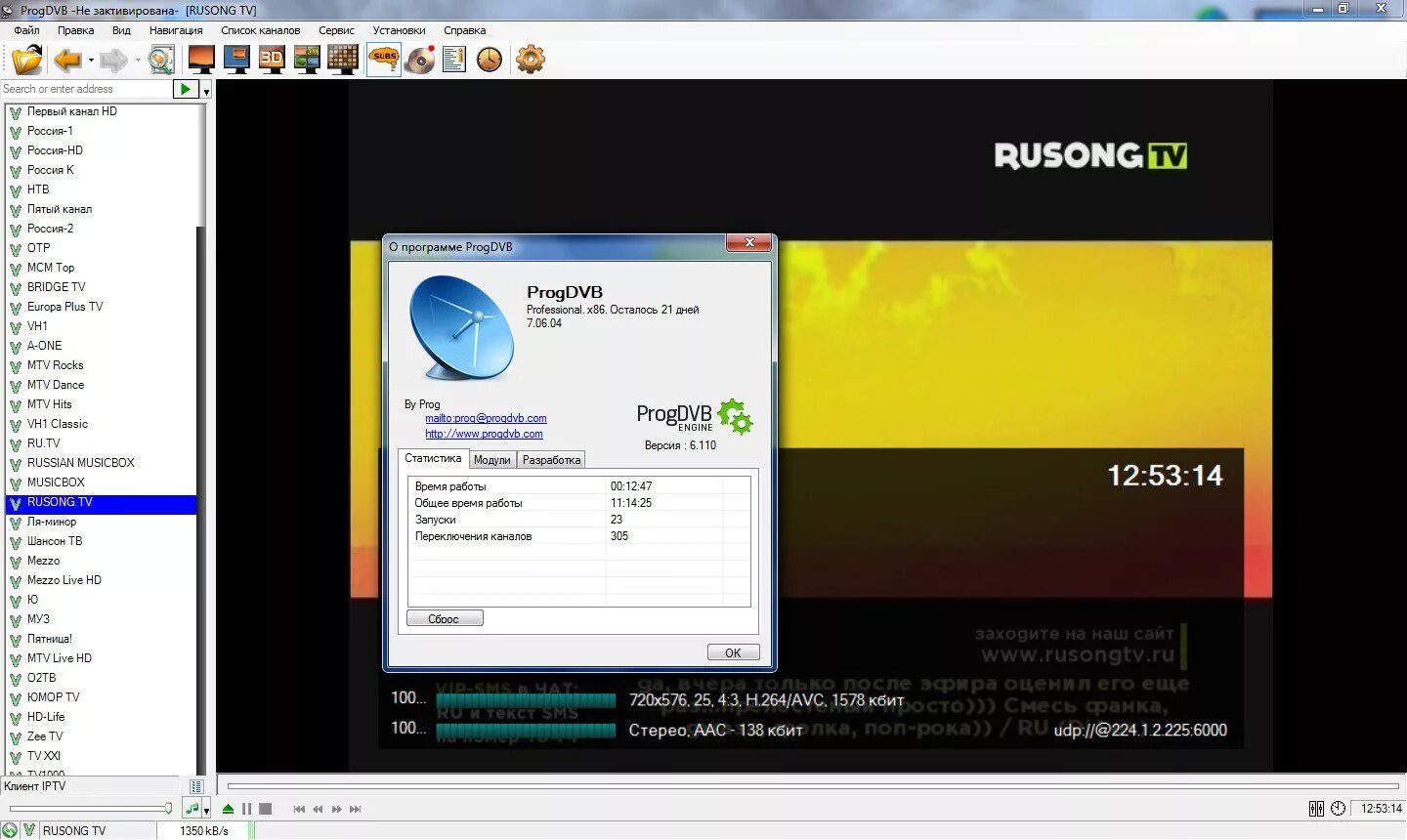1407x840 pixels.
Task: Jump to next track button
Action: pyautogui.click(x=356, y=809)
